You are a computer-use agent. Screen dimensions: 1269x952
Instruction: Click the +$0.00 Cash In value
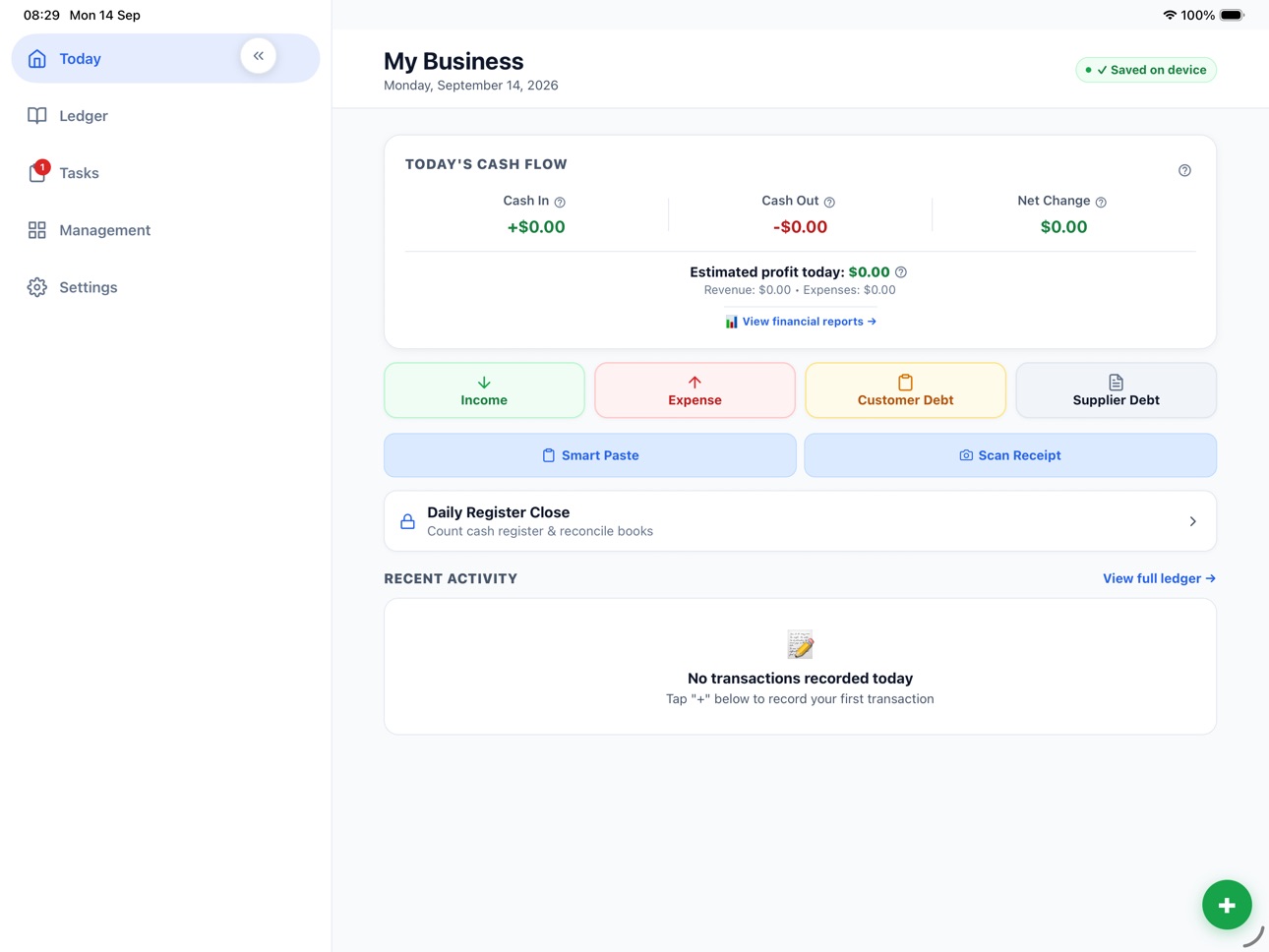536,227
